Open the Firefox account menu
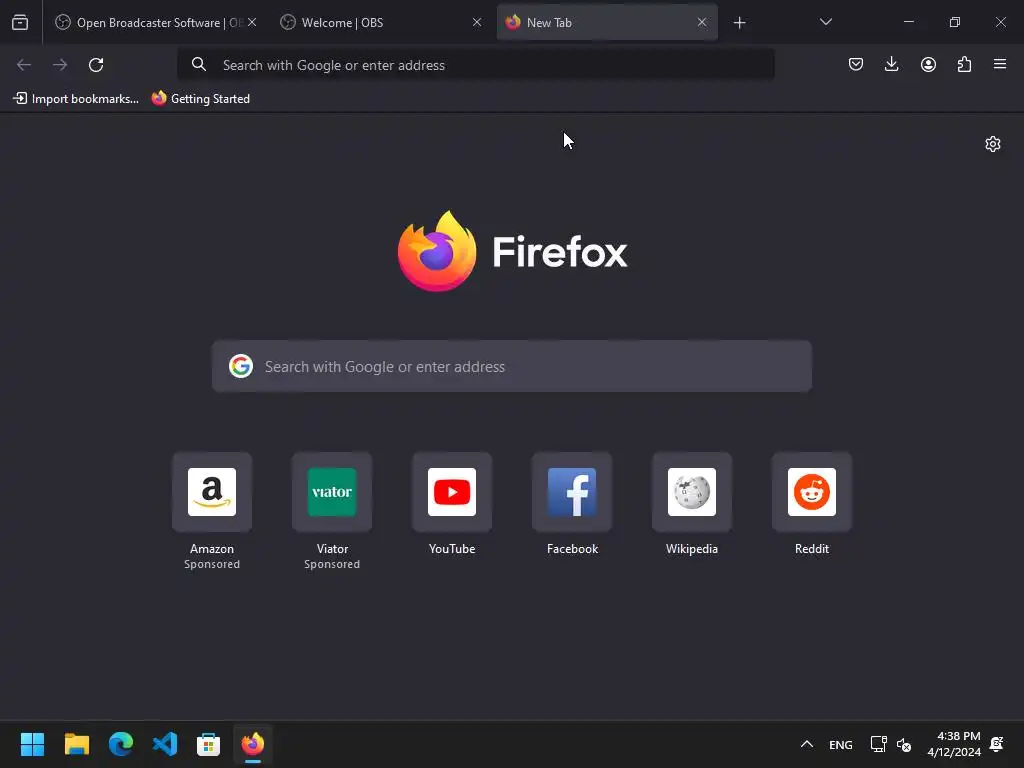Image resolution: width=1024 pixels, height=768 pixels. (x=928, y=64)
